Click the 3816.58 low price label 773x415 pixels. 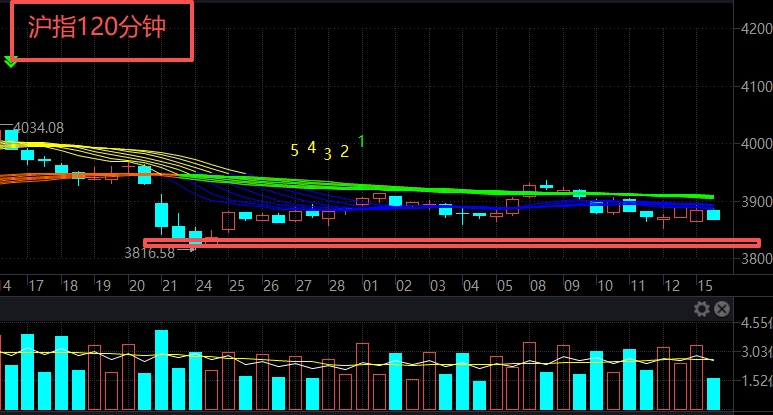[149, 253]
